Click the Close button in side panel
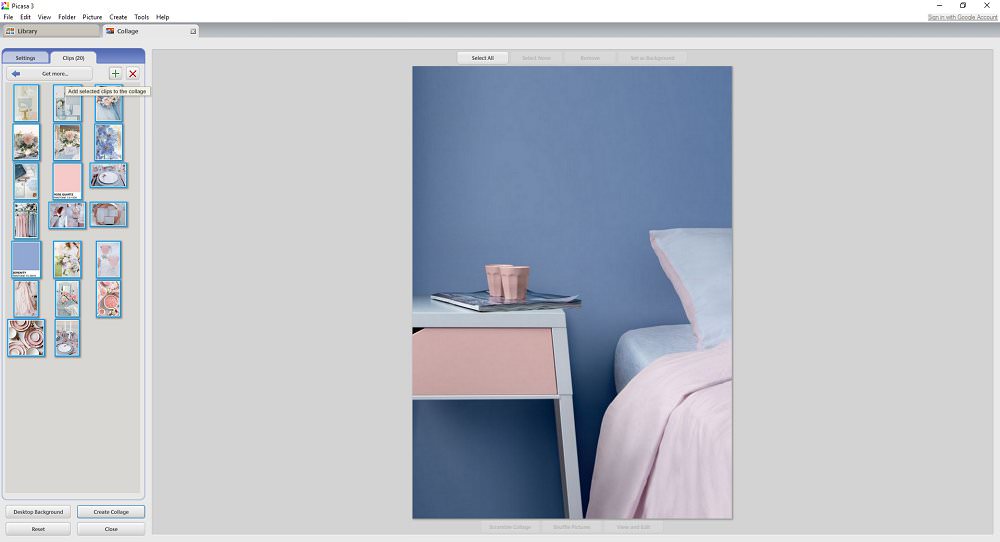 [111, 529]
